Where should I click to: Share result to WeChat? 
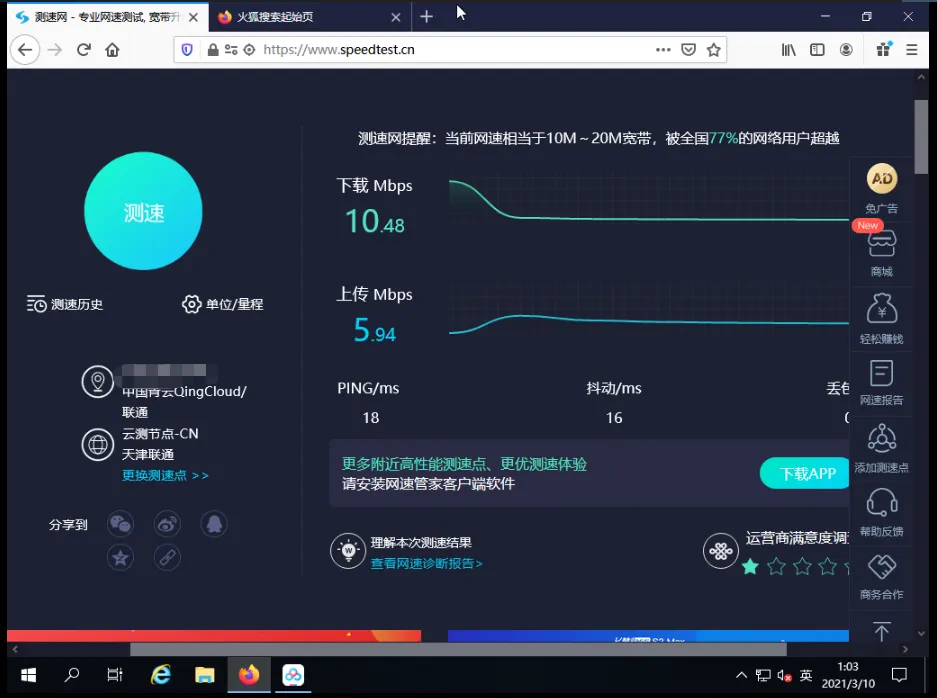pos(120,523)
